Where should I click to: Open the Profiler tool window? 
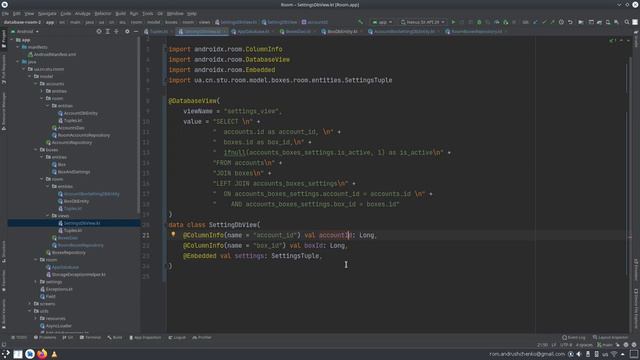(202, 338)
